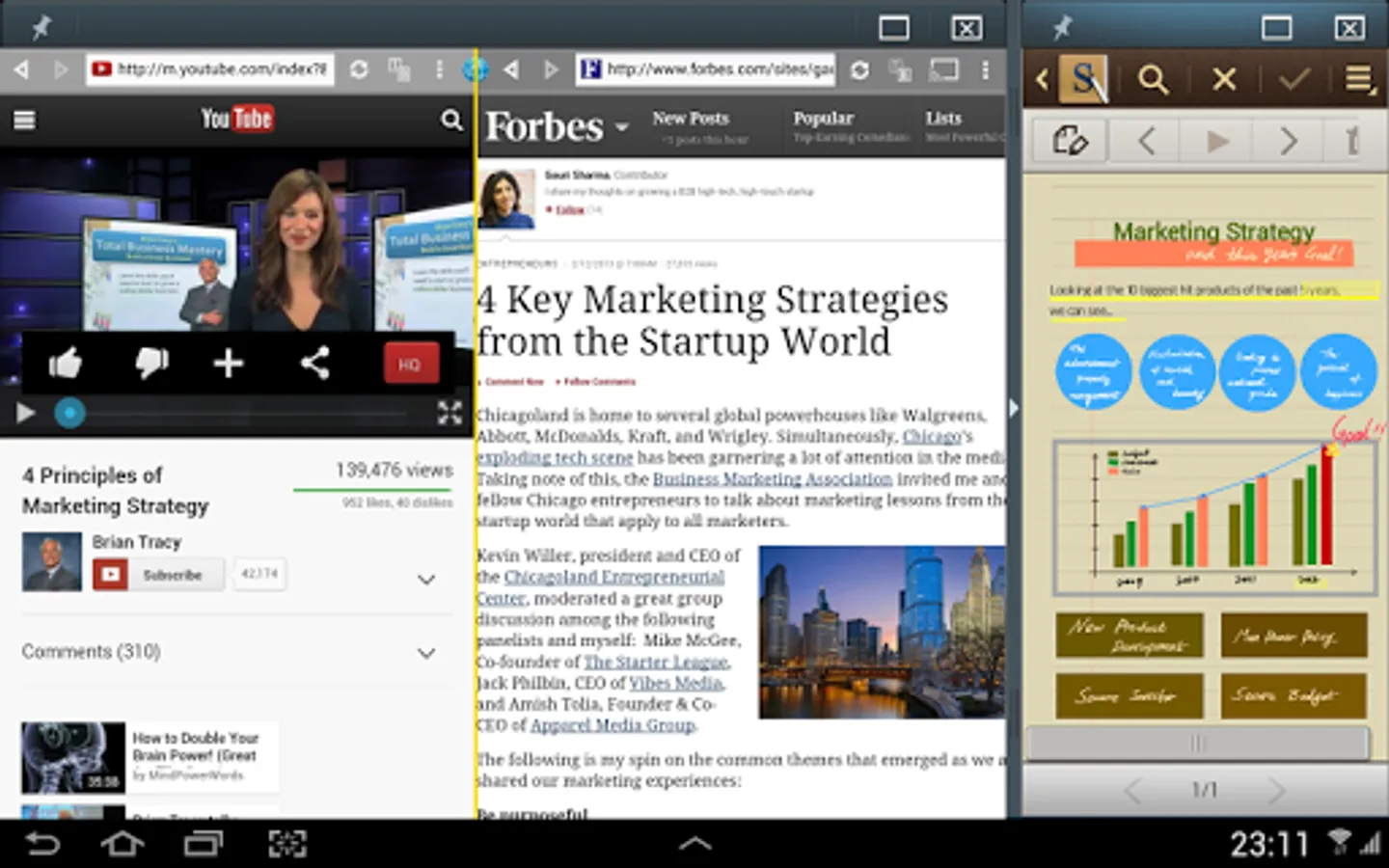Enter fullscreen on the YouTube video
This screenshot has height=868, width=1389.
(x=449, y=413)
